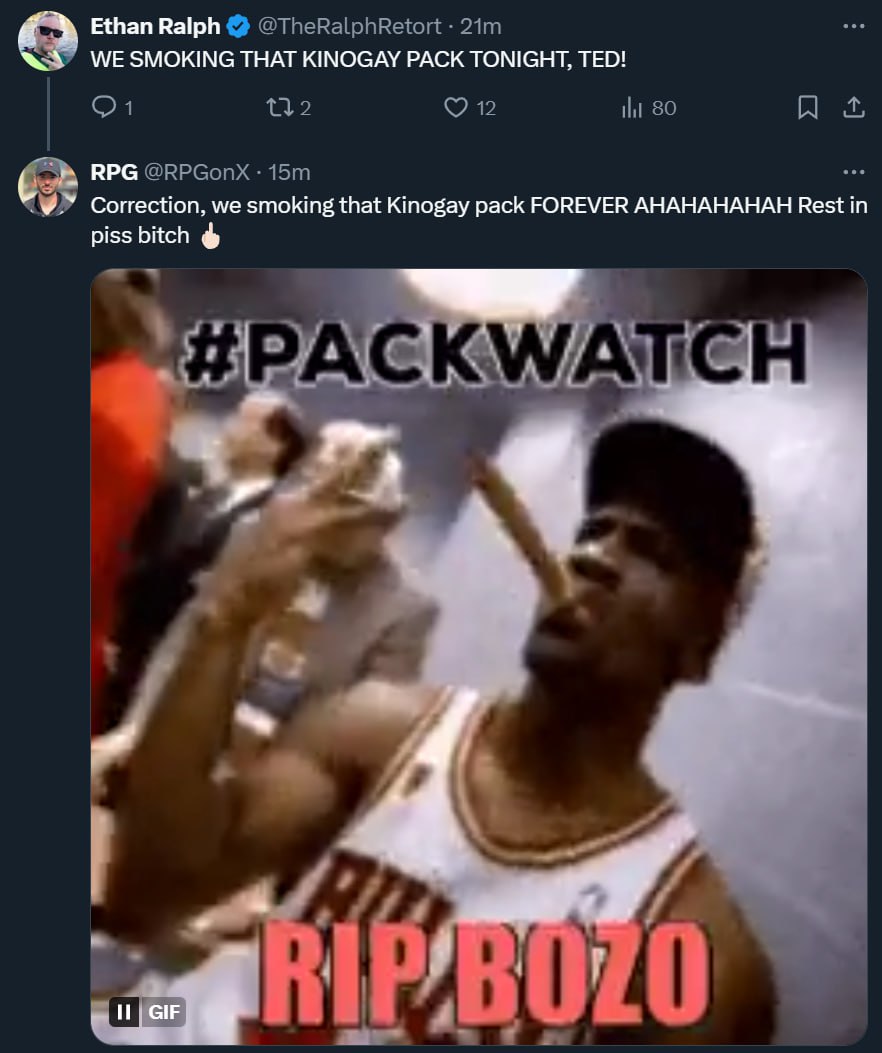Click the share icon on Ethan Ralph's post

pos(853,107)
